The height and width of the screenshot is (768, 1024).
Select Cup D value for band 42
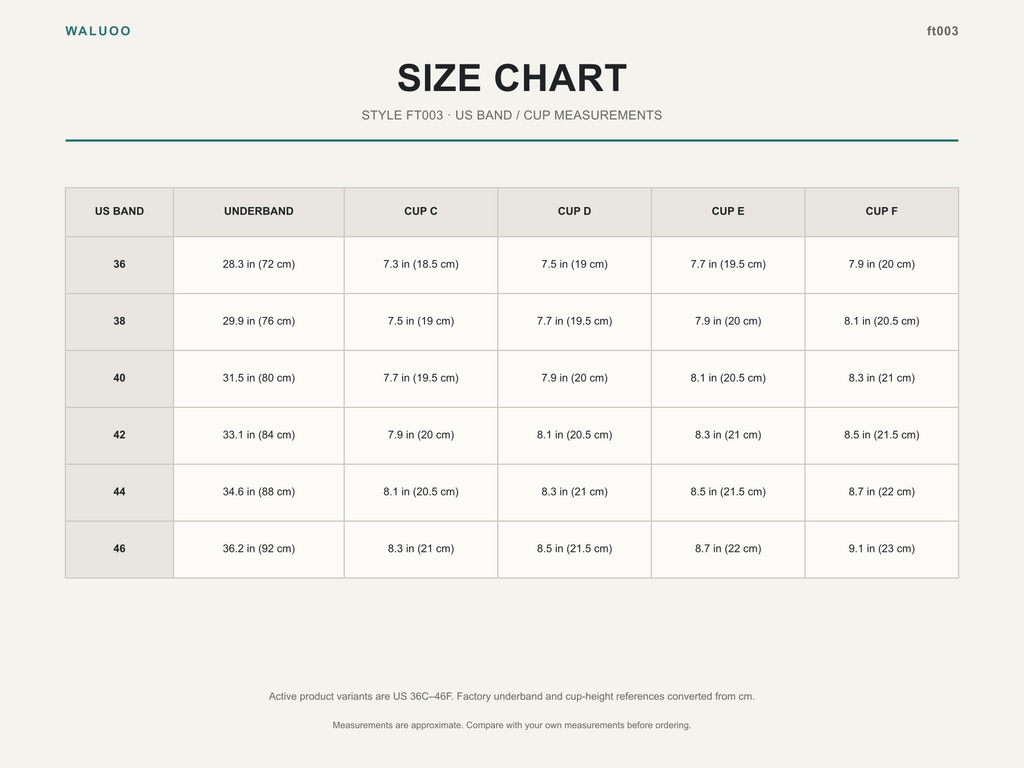point(574,435)
